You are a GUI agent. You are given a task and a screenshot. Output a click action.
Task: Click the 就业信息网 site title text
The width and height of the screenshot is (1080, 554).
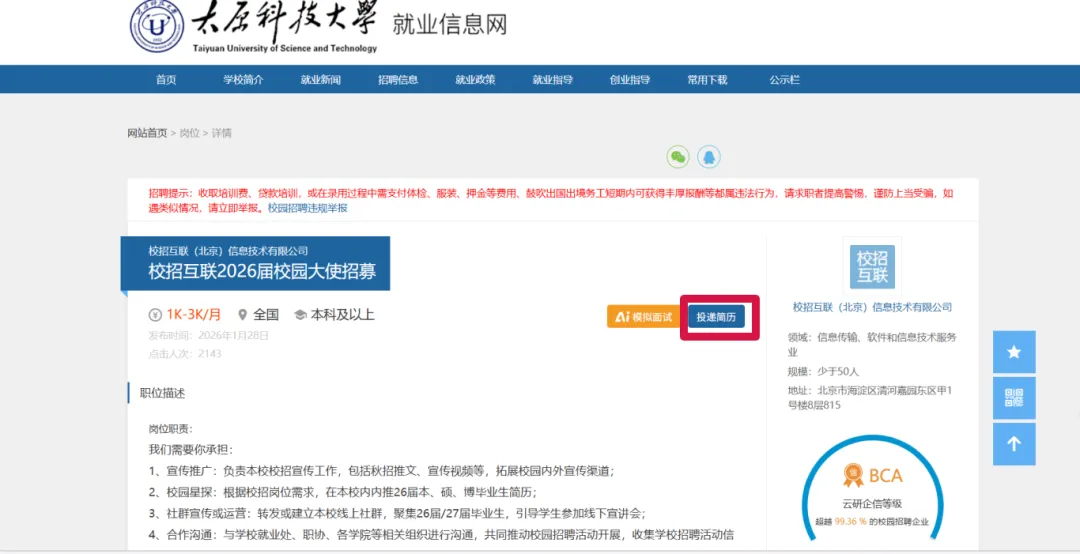[x=450, y=25]
